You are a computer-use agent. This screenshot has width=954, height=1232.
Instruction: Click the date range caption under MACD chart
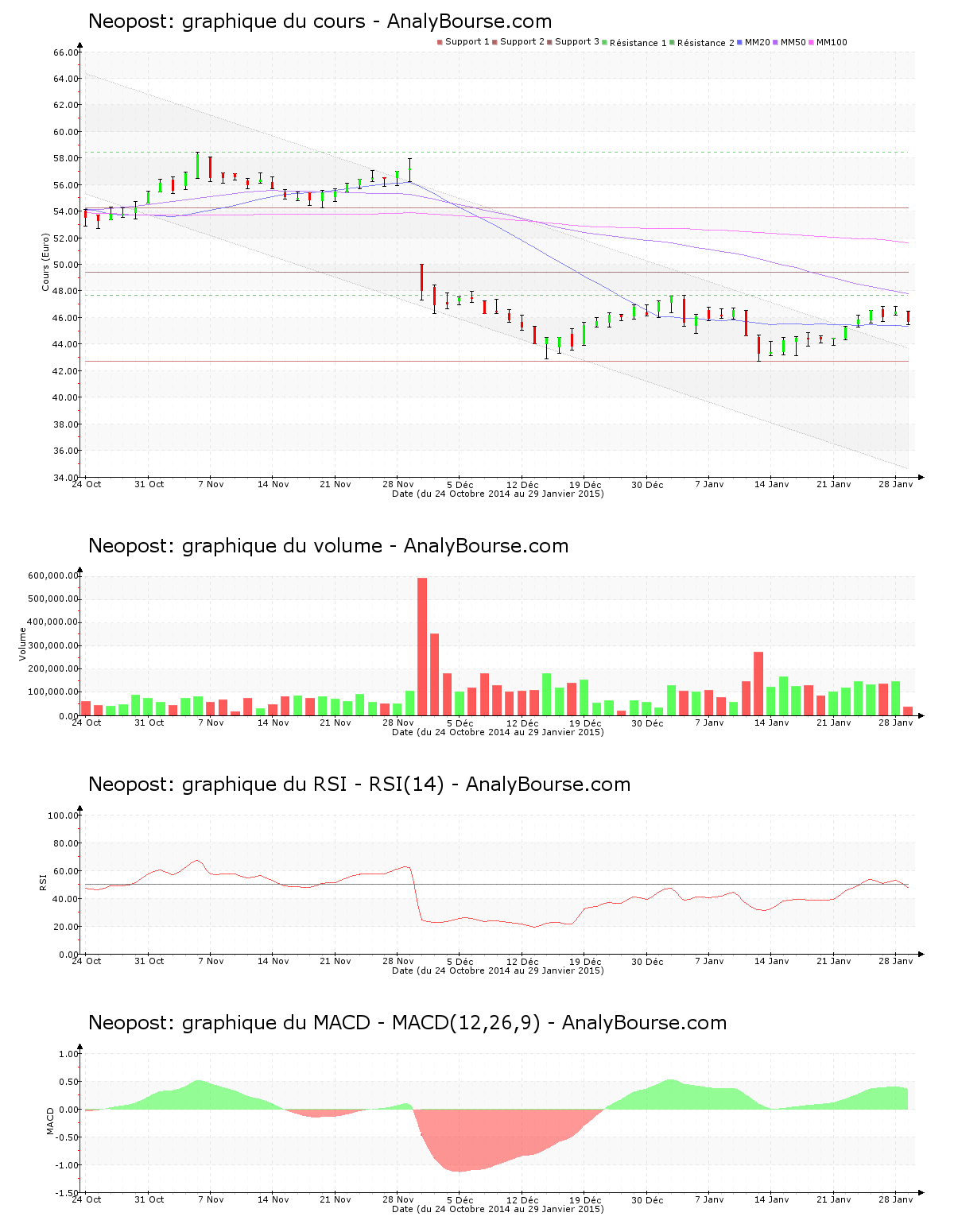498,1209
